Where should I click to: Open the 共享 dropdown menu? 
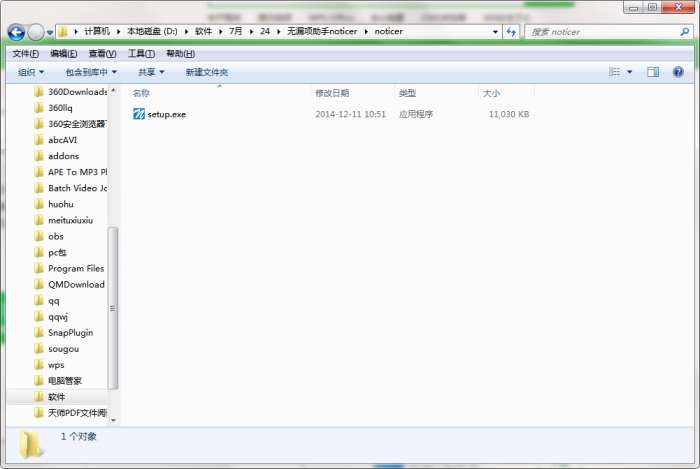151,72
